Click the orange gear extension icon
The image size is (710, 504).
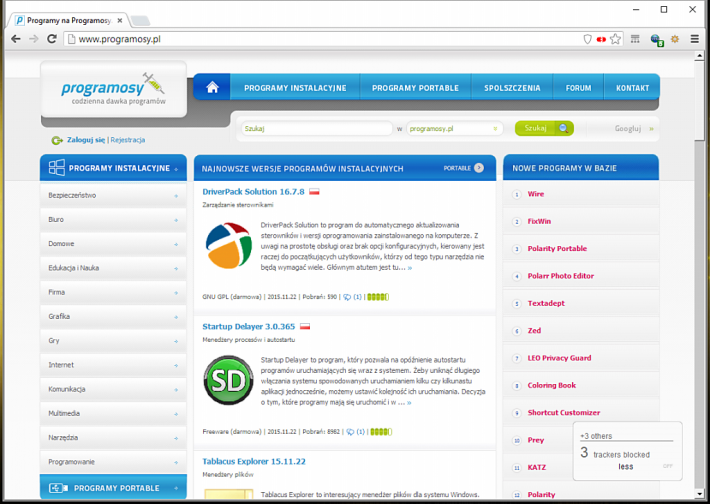pos(675,39)
